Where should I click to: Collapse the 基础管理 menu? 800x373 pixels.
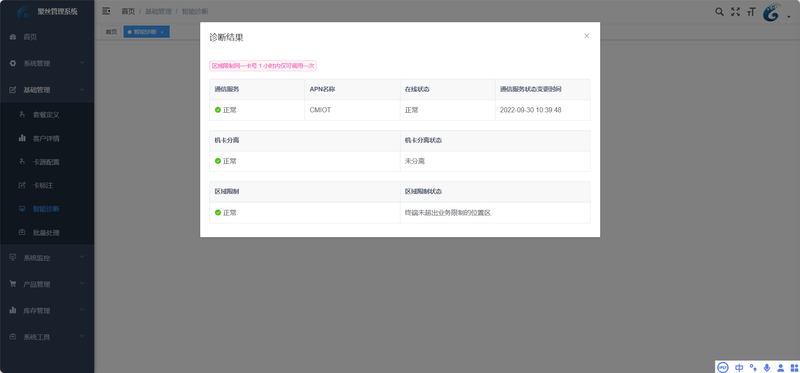pyautogui.click(x=47, y=90)
